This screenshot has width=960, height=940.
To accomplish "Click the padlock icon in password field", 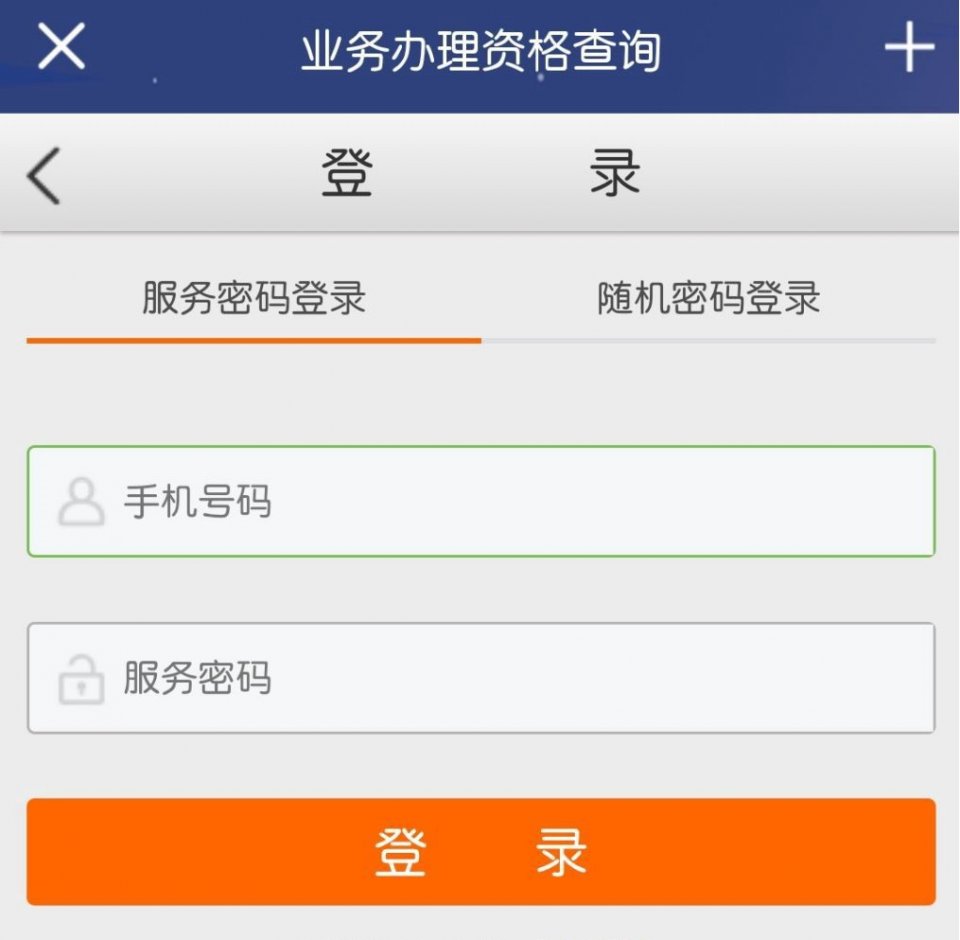I will pos(82,678).
